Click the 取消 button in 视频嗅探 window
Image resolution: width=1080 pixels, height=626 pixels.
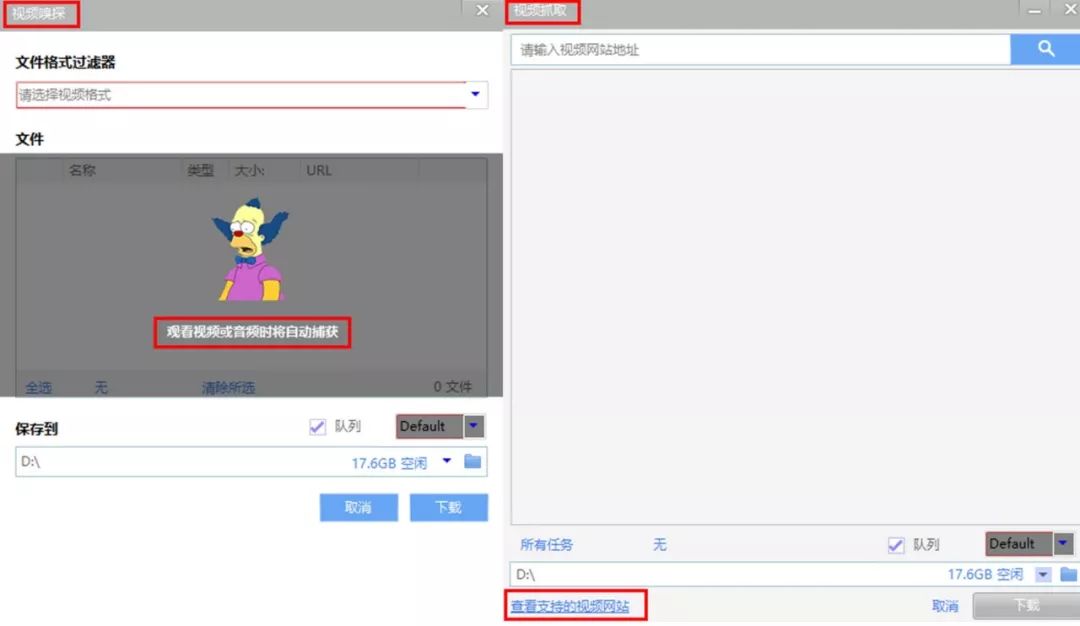pyautogui.click(x=359, y=508)
